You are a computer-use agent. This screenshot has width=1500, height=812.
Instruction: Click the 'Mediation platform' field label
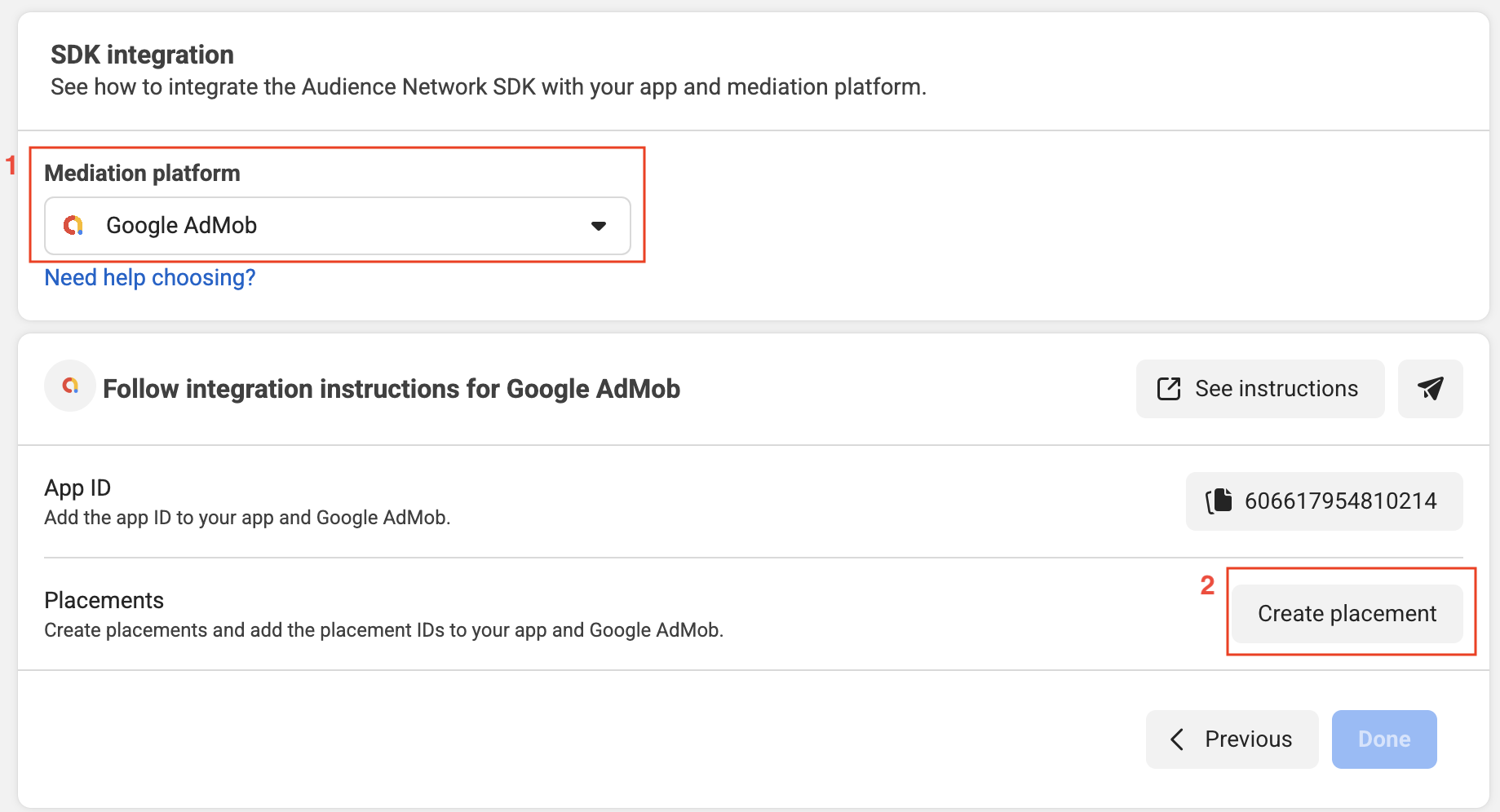point(142,173)
